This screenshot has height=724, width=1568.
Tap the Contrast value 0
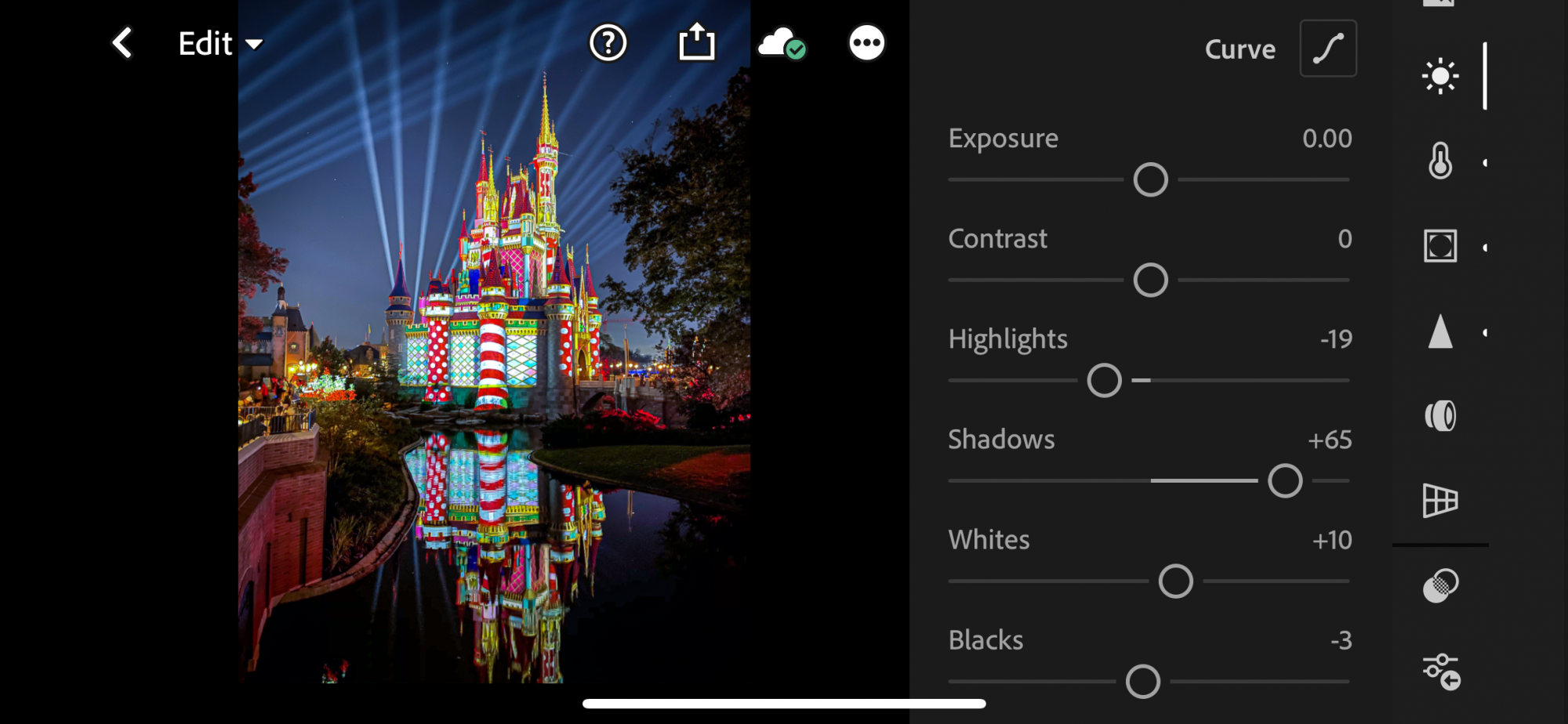pyautogui.click(x=1345, y=239)
